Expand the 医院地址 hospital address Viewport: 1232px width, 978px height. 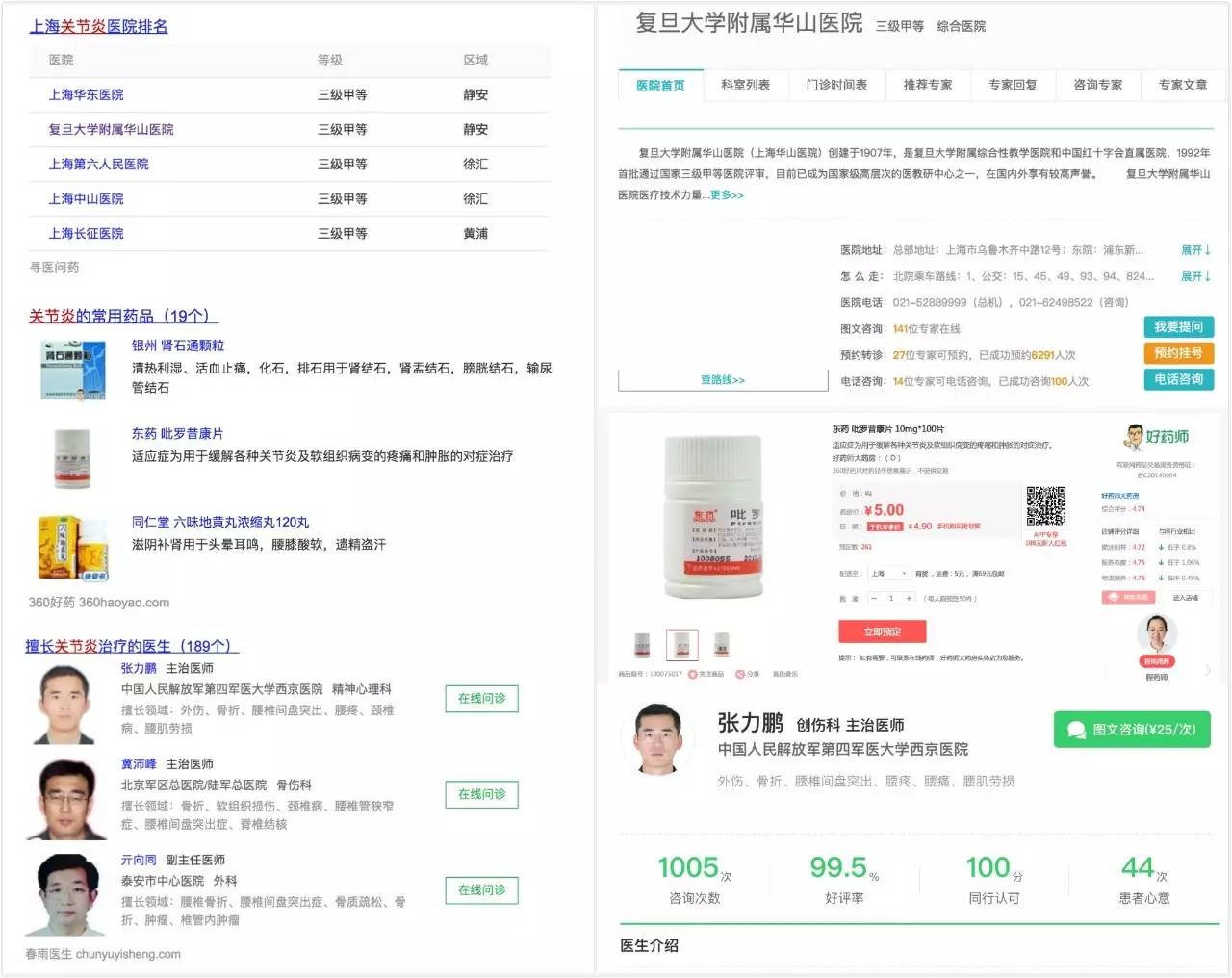(x=1196, y=250)
